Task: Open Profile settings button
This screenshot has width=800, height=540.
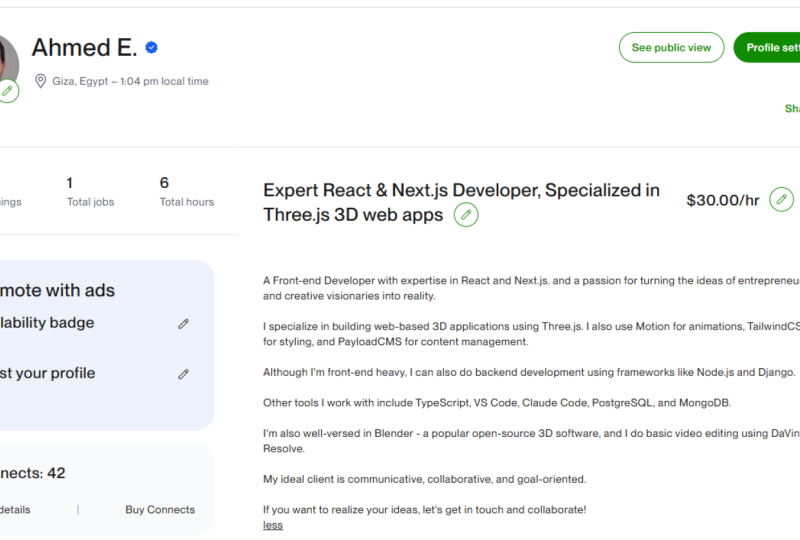Action: click(767, 47)
